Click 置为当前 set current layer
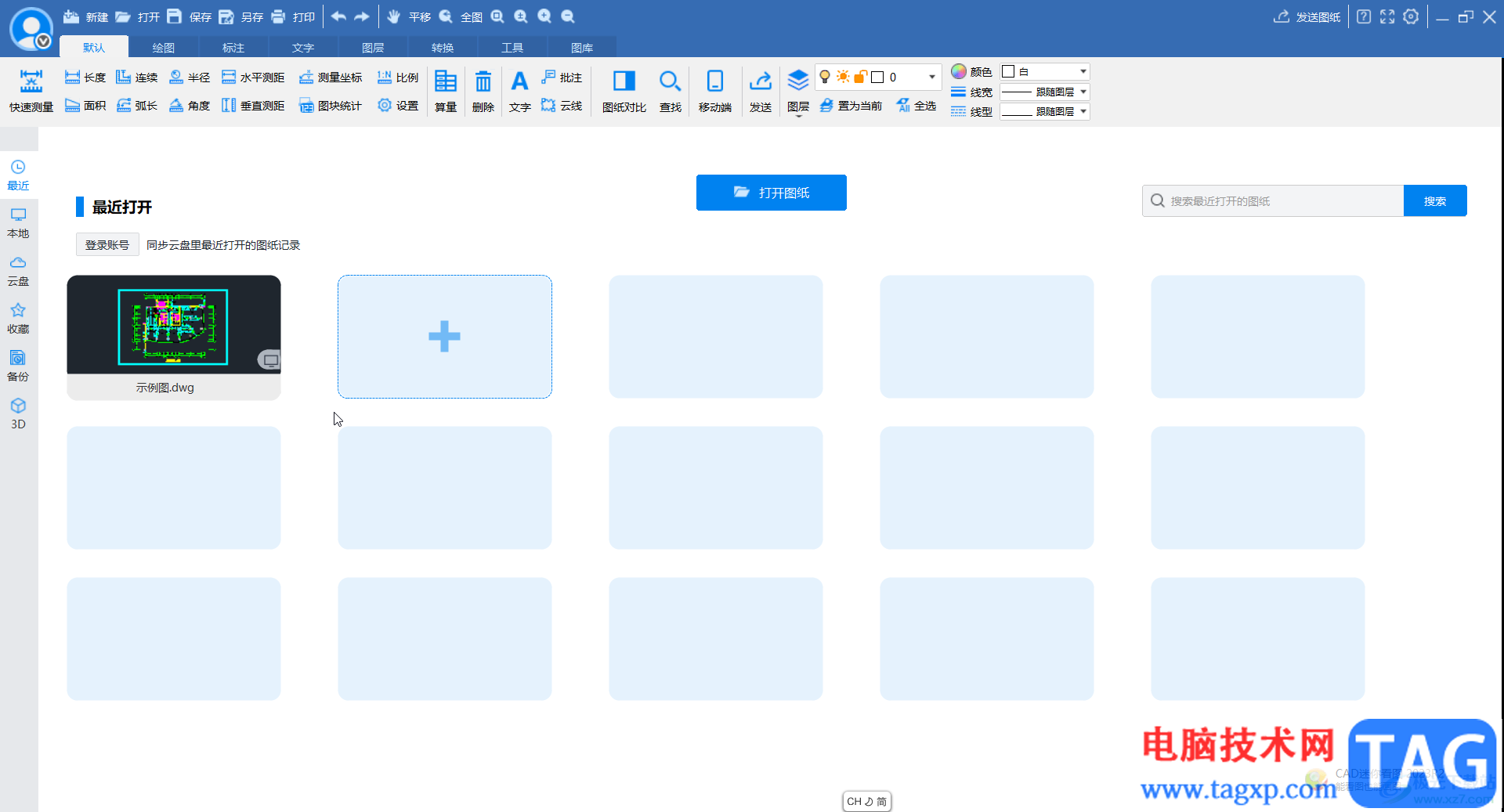The height and width of the screenshot is (812, 1504). 850,106
